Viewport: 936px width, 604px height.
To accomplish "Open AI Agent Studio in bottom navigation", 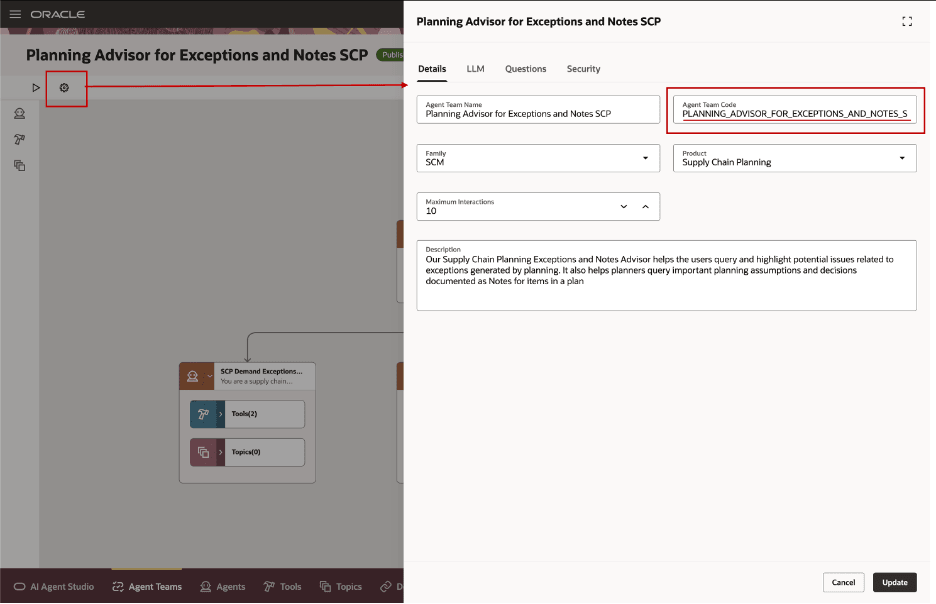I will click(54, 587).
